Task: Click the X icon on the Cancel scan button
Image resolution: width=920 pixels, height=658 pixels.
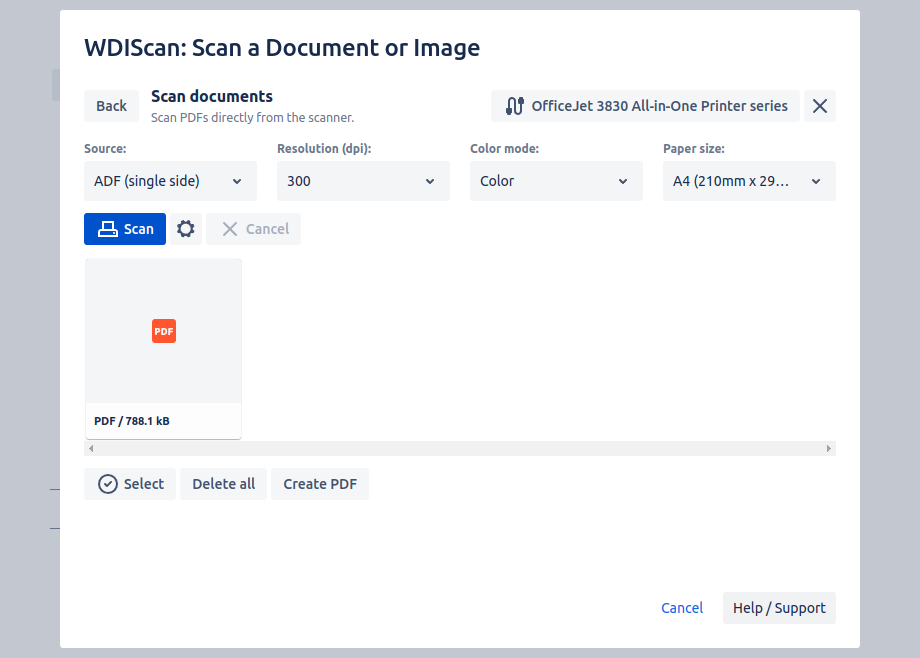Action: tap(230, 229)
